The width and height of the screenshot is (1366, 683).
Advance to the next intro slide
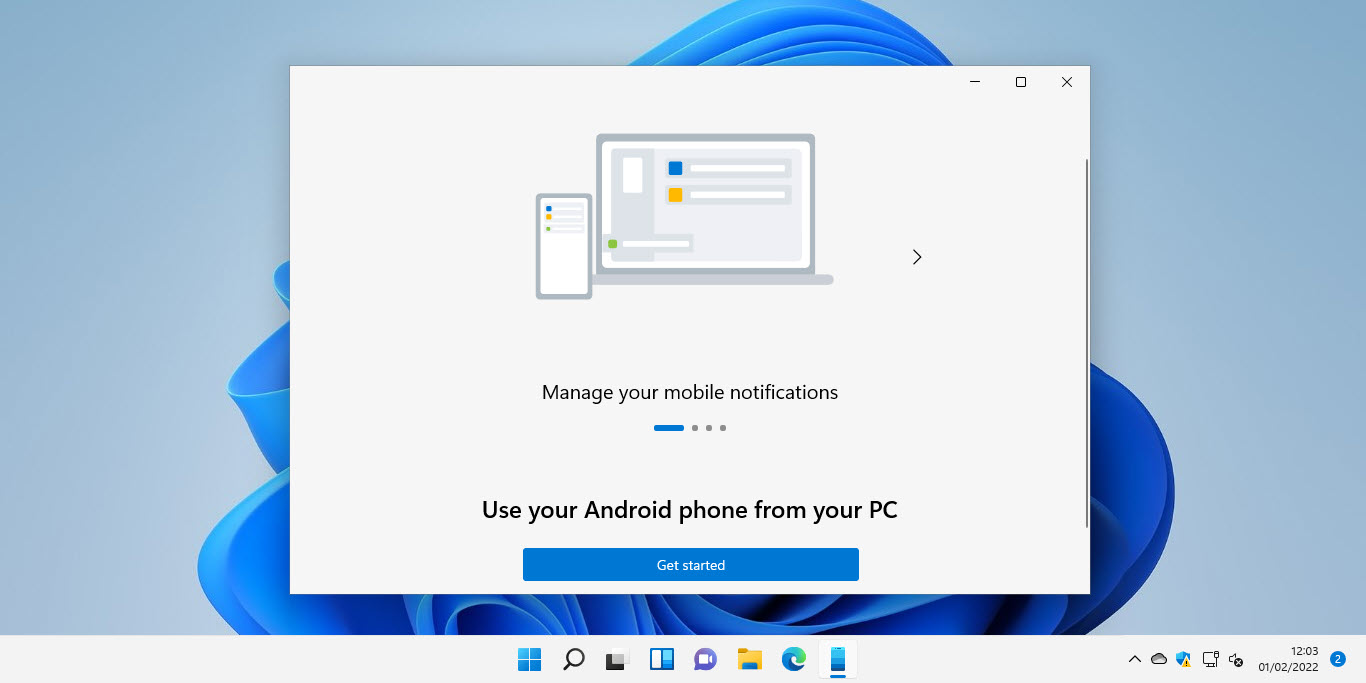pos(917,256)
